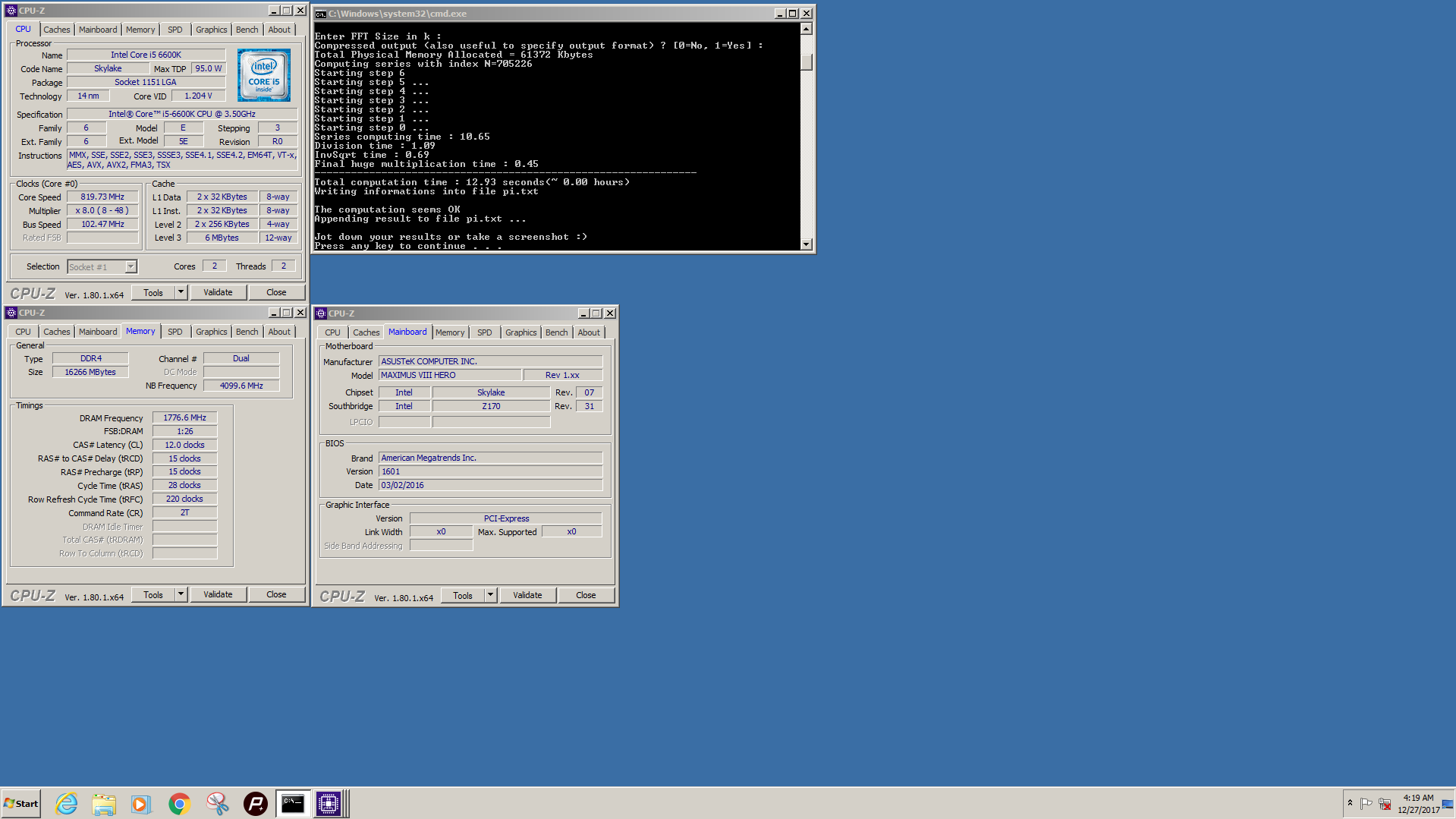1456x819 pixels.
Task: Click the DRAM Frequency value 1776.6 MHz
Action: point(184,417)
